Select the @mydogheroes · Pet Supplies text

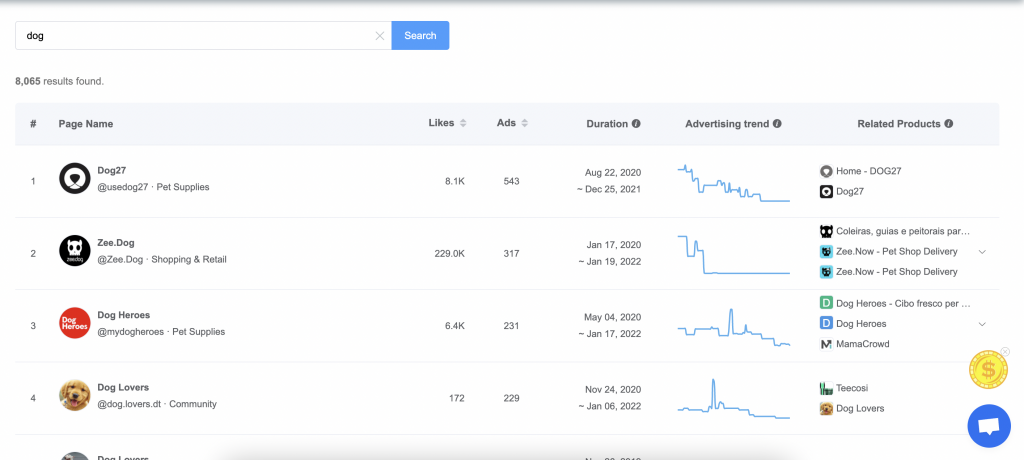point(161,332)
